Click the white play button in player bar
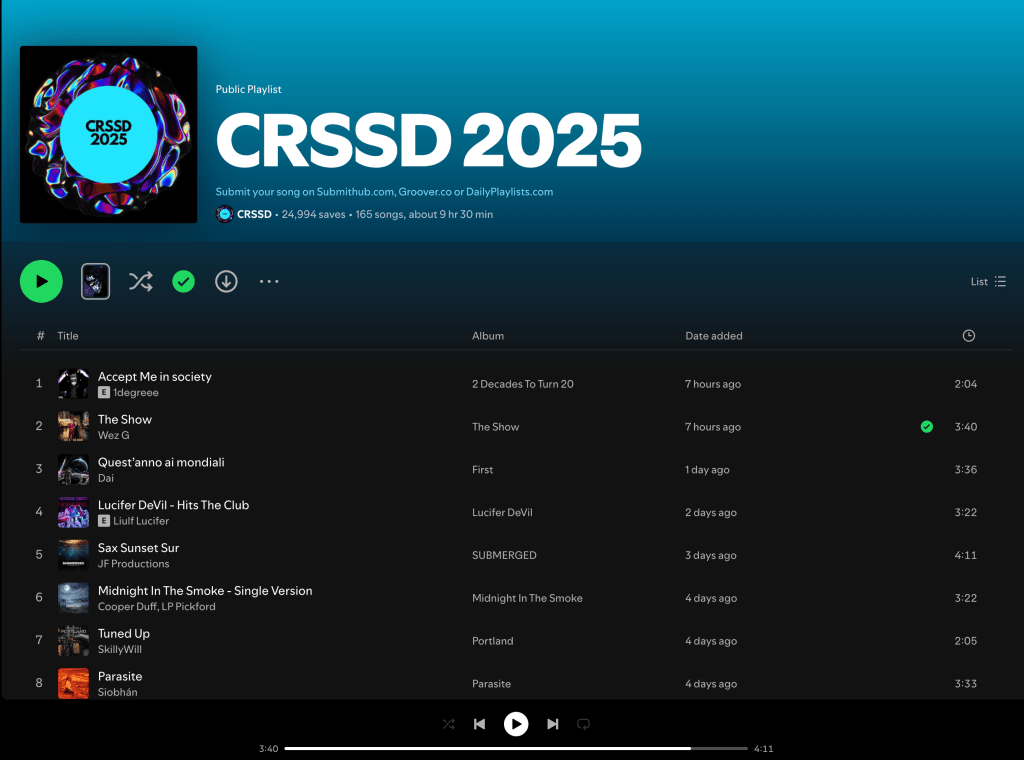Image resolution: width=1024 pixels, height=760 pixels. (516, 724)
